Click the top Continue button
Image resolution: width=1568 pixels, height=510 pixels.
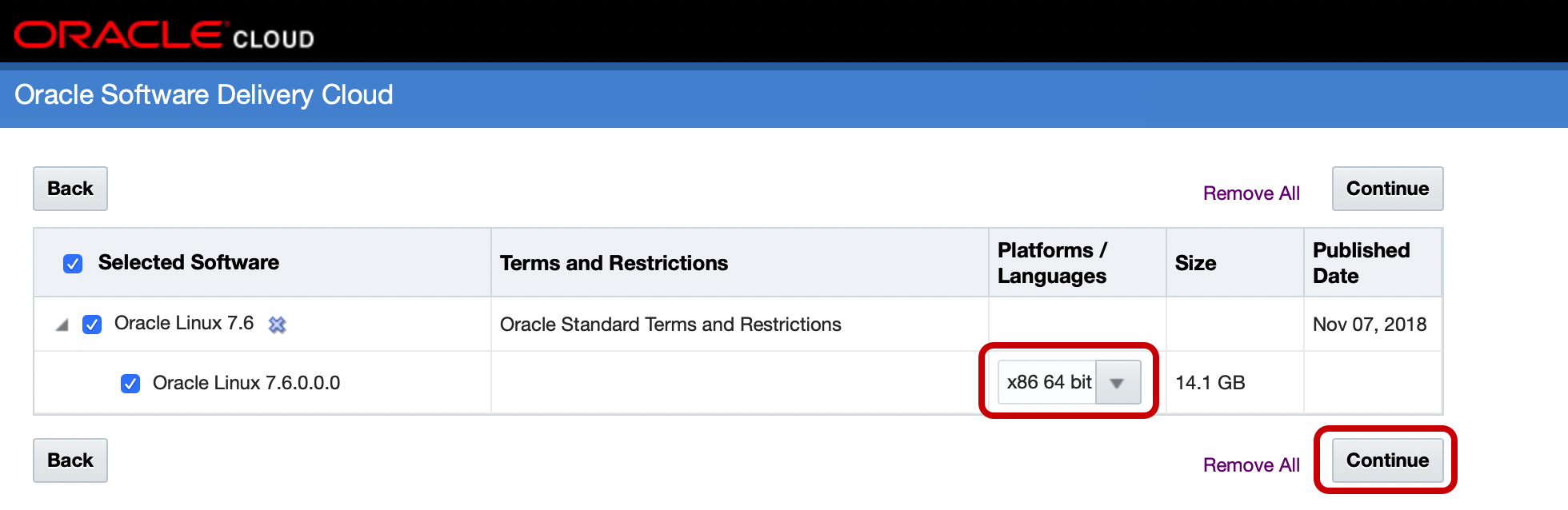1387,189
